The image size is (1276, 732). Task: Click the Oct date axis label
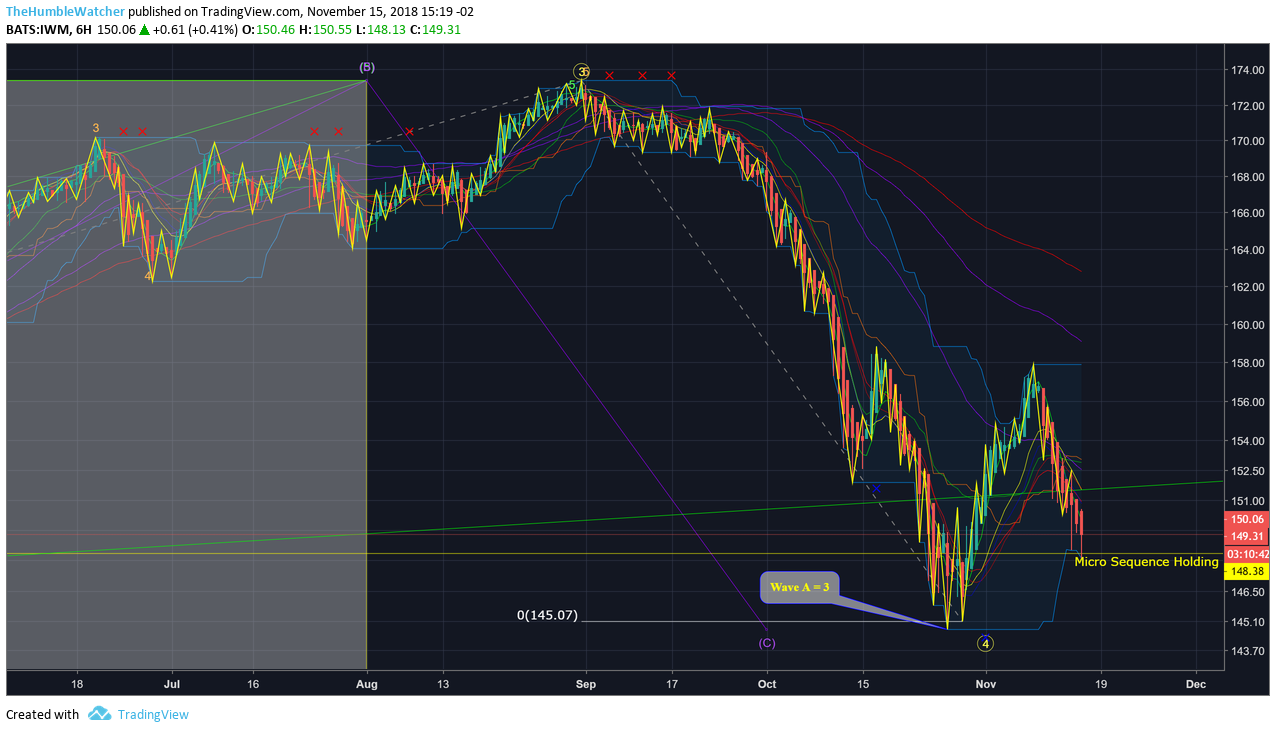767,685
